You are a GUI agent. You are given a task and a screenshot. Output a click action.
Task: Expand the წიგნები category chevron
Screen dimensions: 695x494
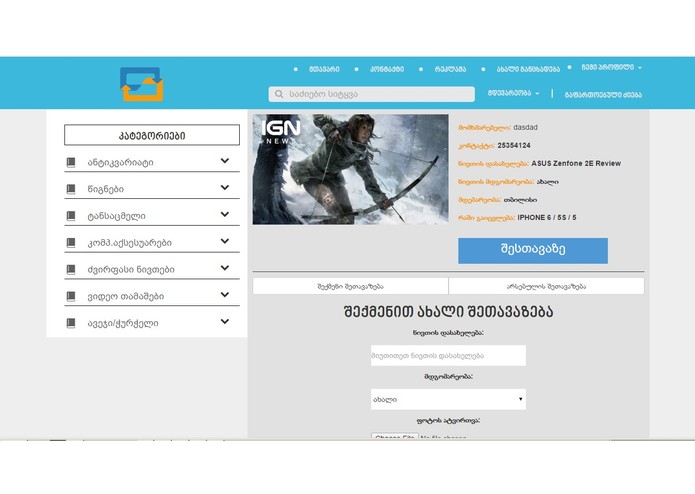coord(225,187)
